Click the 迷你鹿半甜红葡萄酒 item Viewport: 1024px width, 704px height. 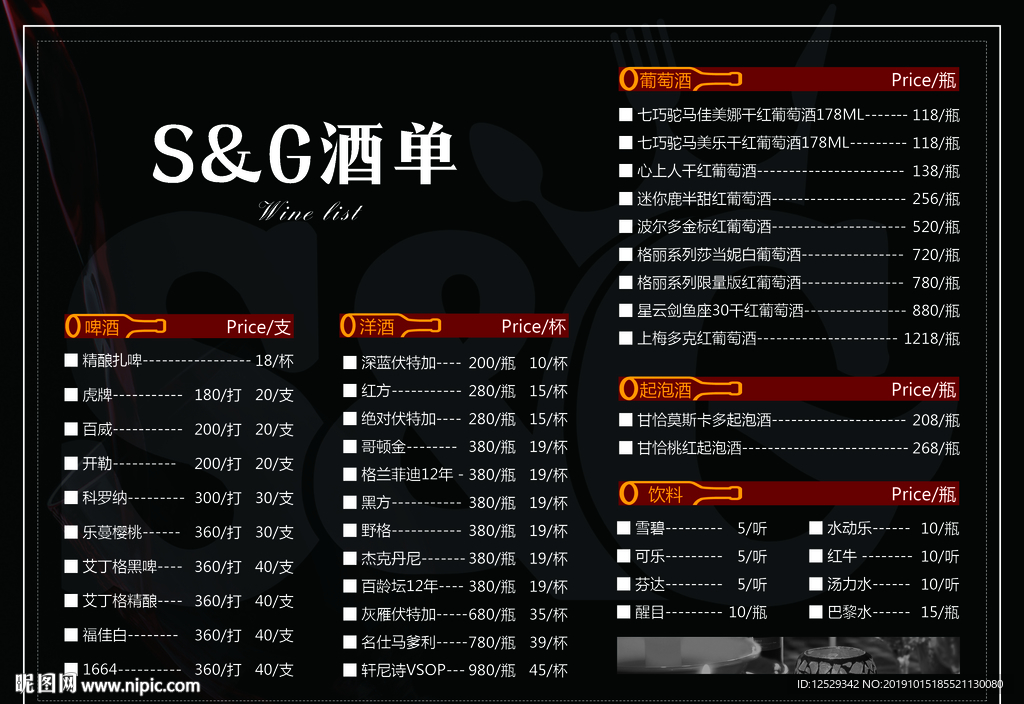(x=704, y=199)
